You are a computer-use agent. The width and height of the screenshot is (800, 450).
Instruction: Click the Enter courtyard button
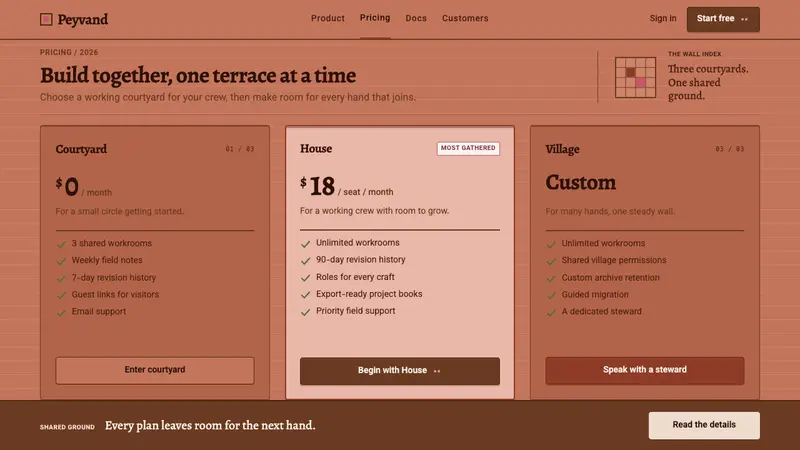155,370
